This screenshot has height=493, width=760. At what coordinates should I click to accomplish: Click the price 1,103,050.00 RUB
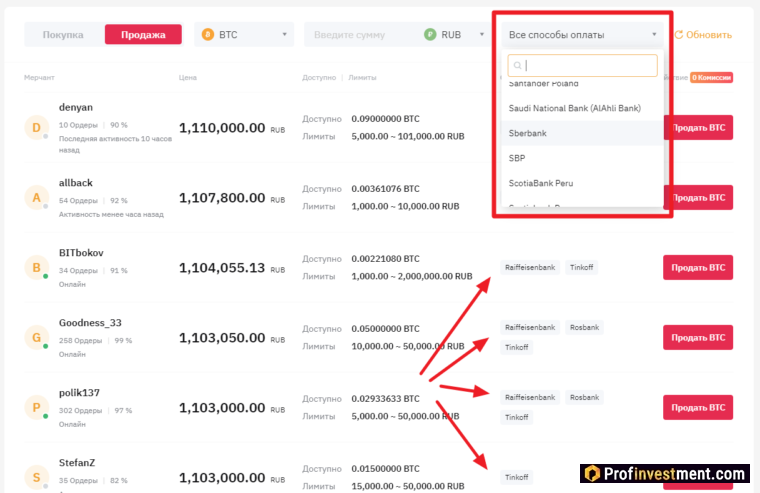232,338
